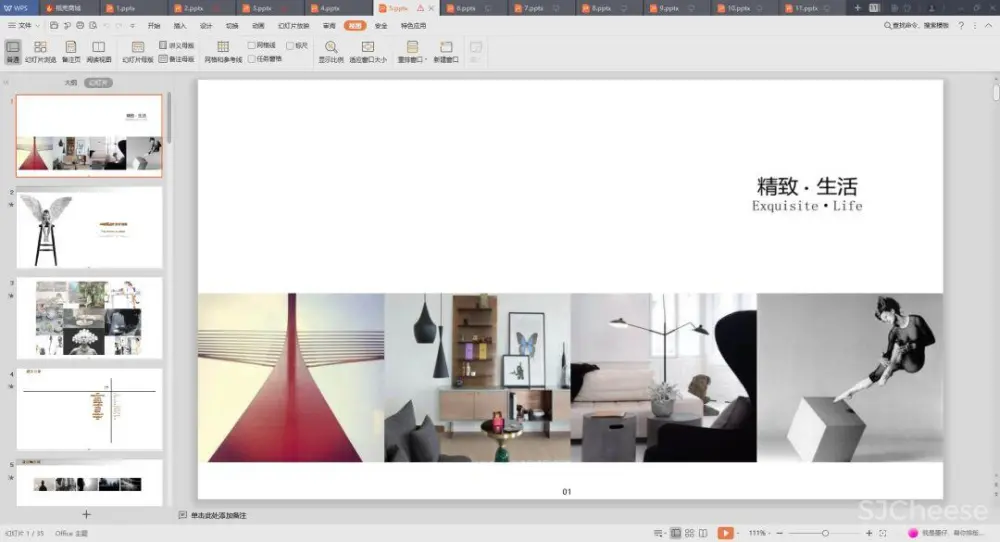
Task: Open the Notes Page view (备注页)
Action: [x=70, y=51]
